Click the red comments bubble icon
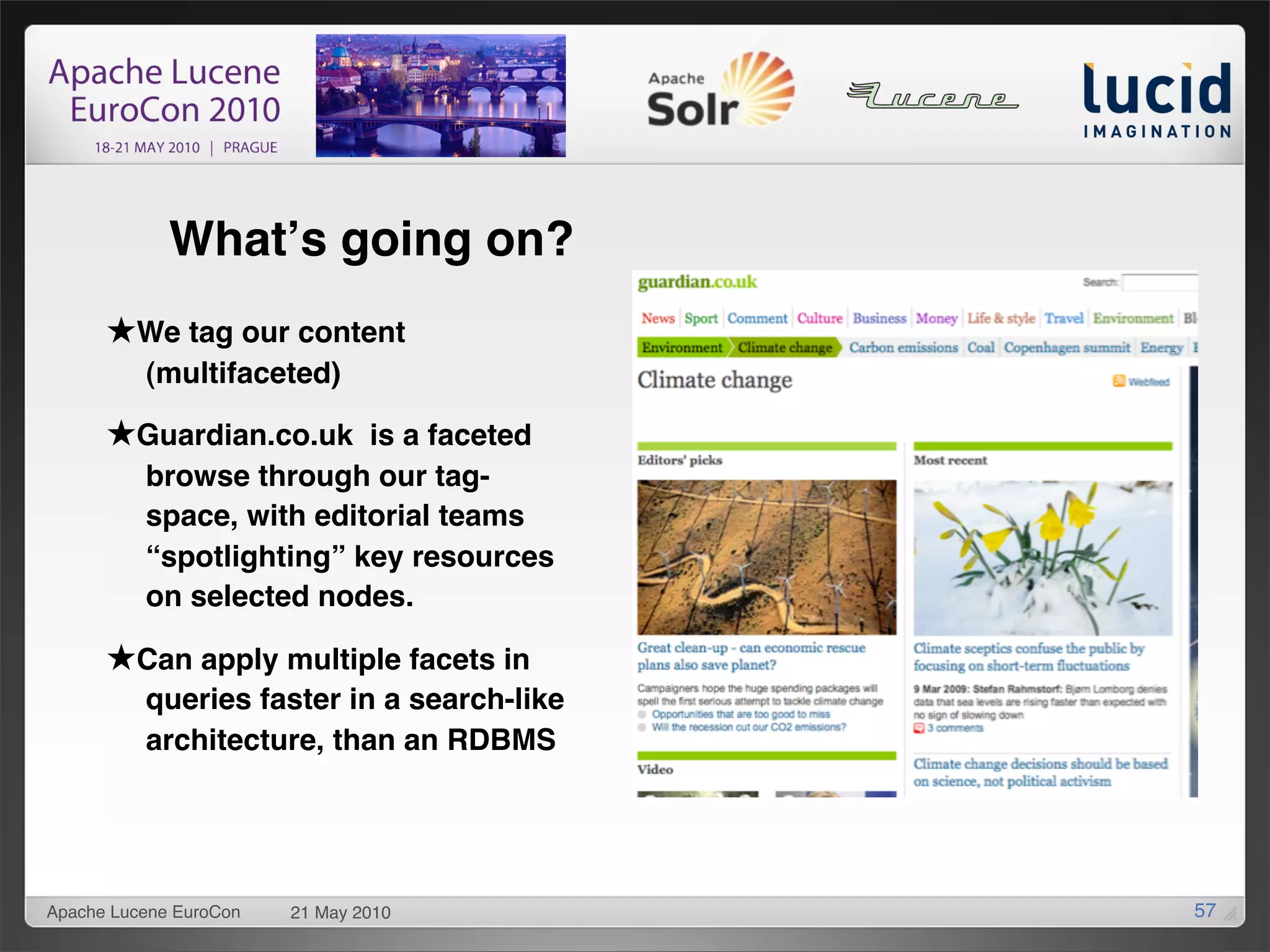 pyautogui.click(x=918, y=728)
